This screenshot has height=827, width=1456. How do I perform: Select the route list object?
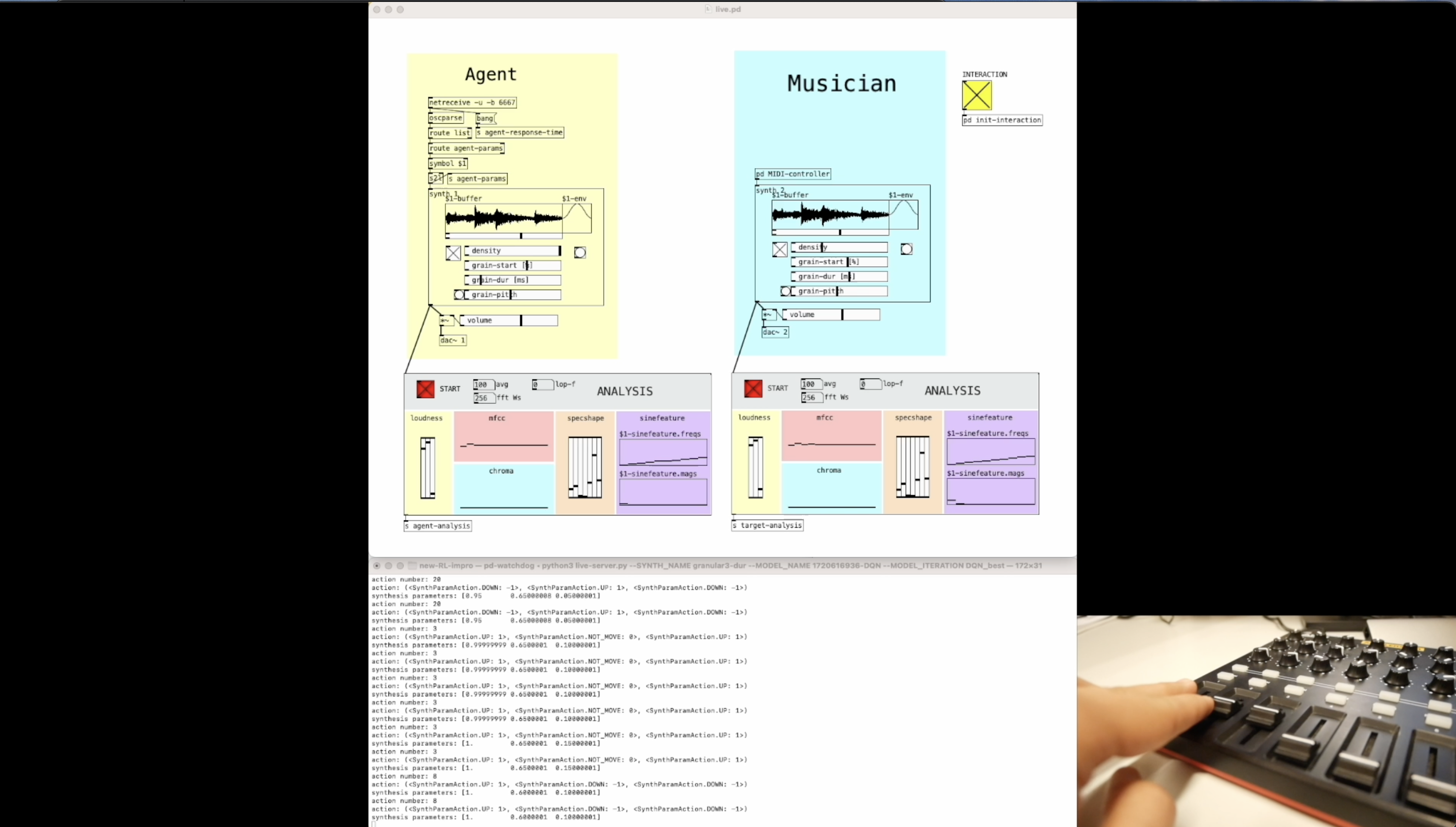point(450,133)
